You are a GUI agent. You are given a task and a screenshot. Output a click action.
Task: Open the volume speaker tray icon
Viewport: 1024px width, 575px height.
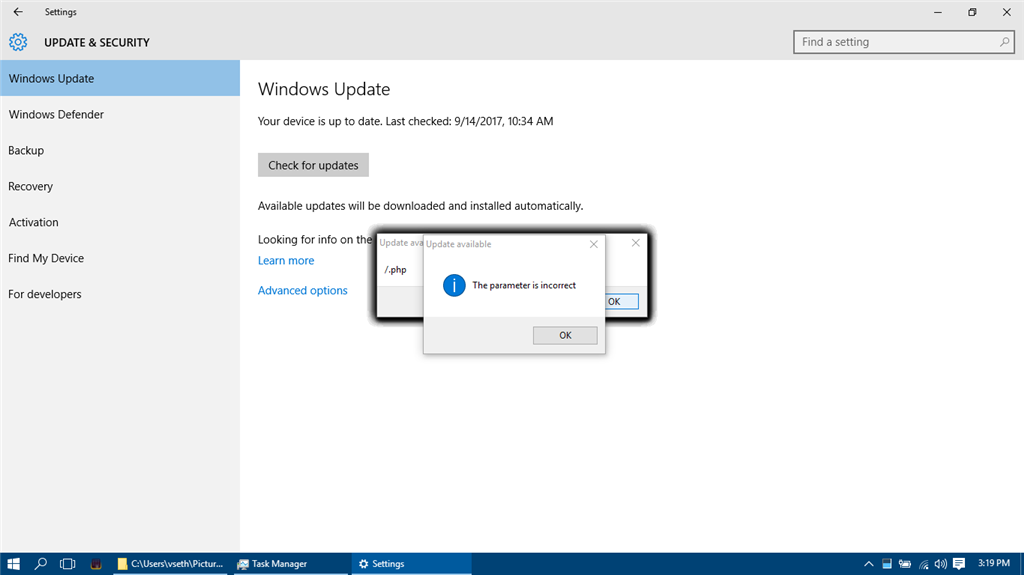pos(940,564)
